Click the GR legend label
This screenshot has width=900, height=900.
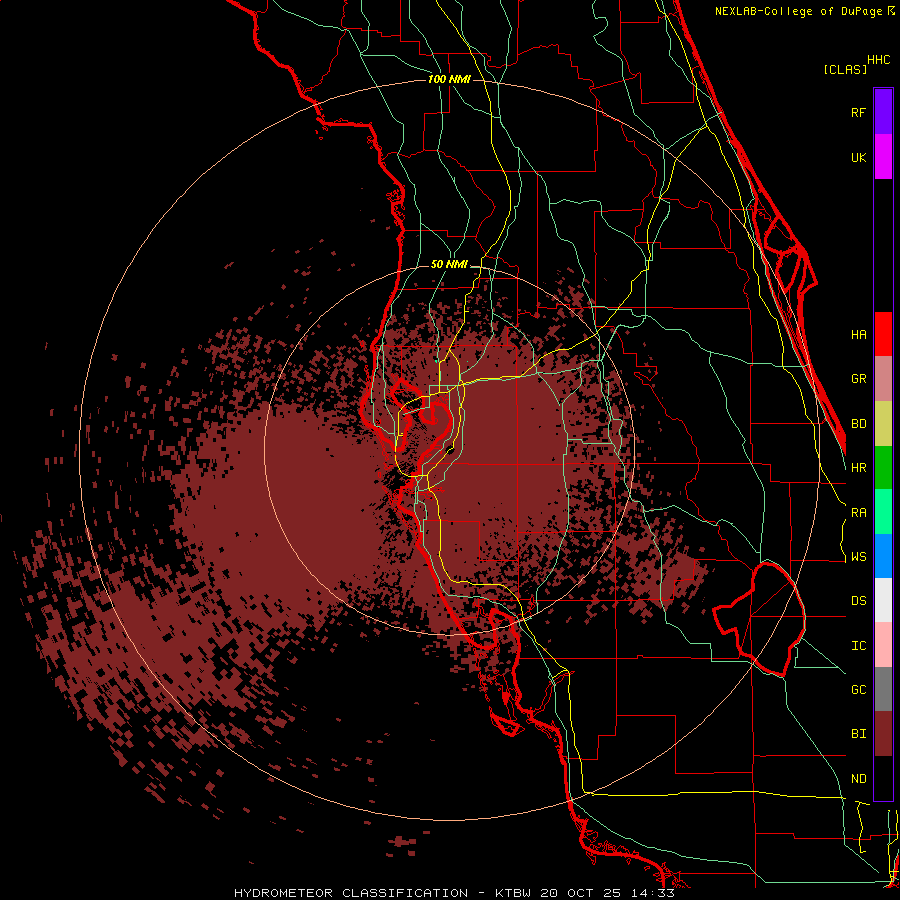coord(859,379)
